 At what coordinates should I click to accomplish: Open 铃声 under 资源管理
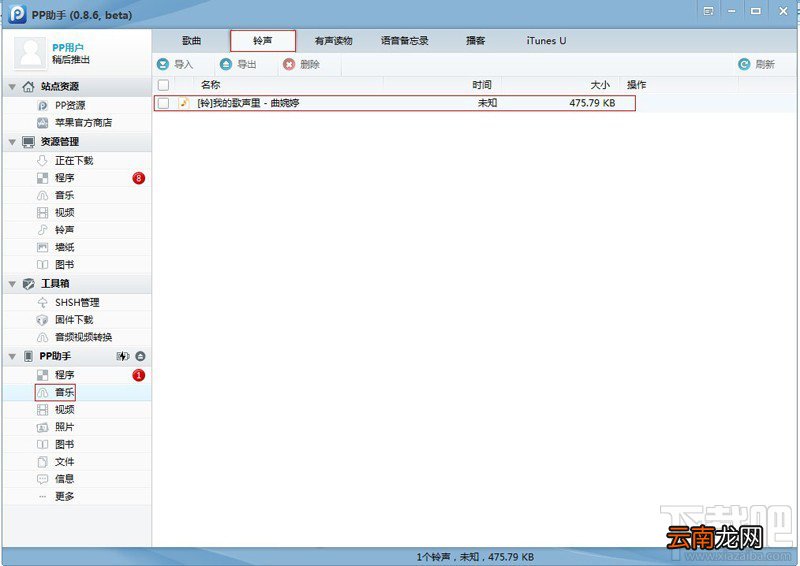click(65, 230)
